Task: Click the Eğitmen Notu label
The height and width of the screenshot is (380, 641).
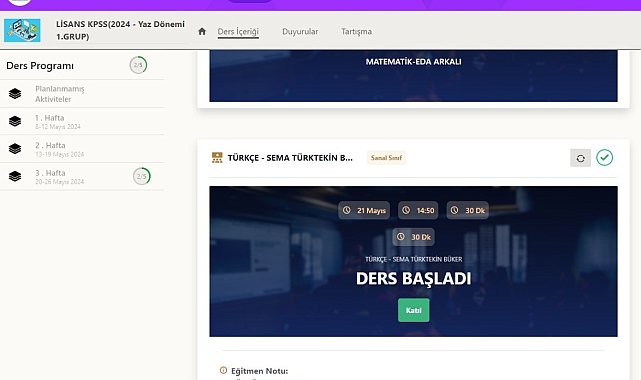Action: [x=260, y=371]
